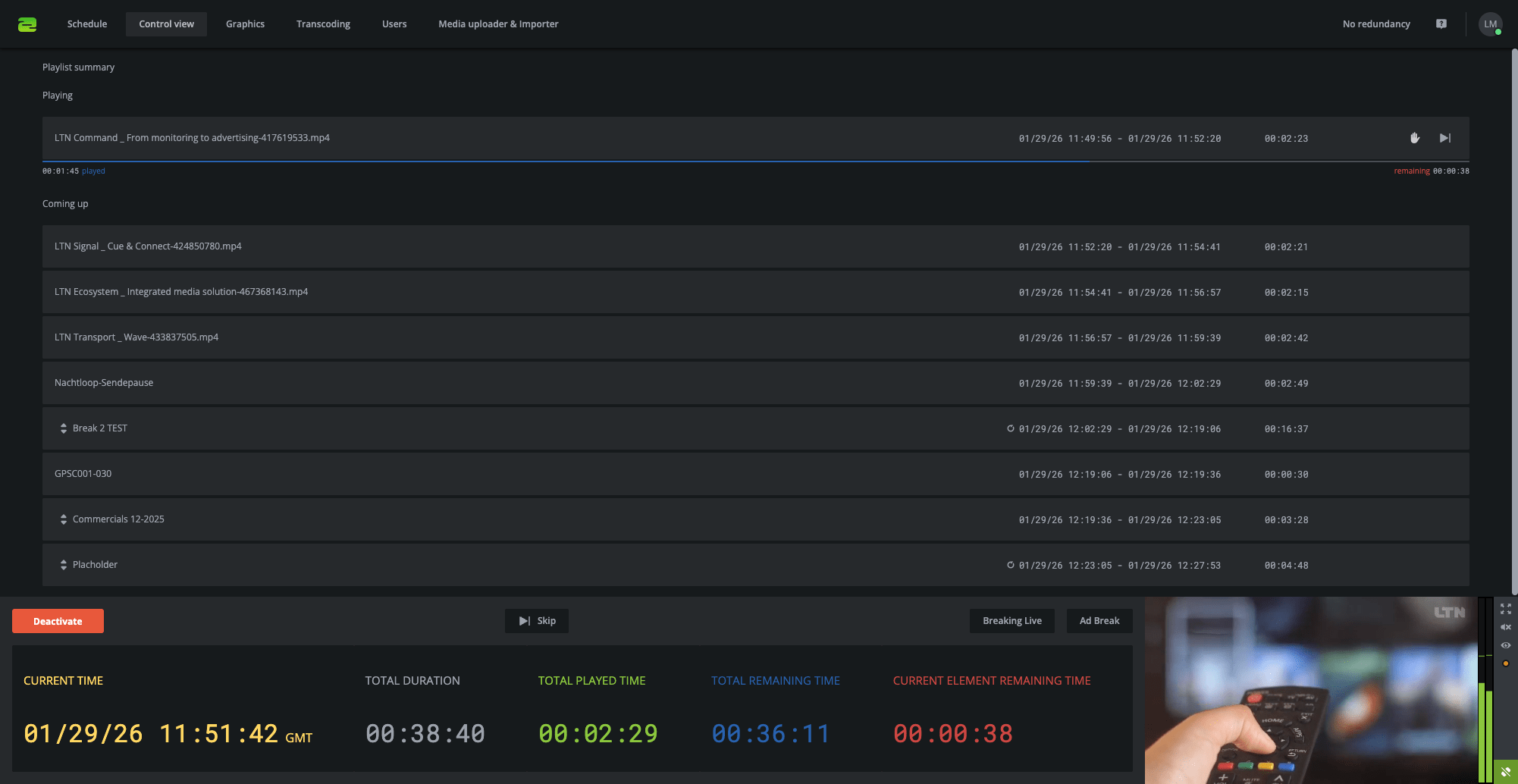Click the green app logo

tap(27, 24)
